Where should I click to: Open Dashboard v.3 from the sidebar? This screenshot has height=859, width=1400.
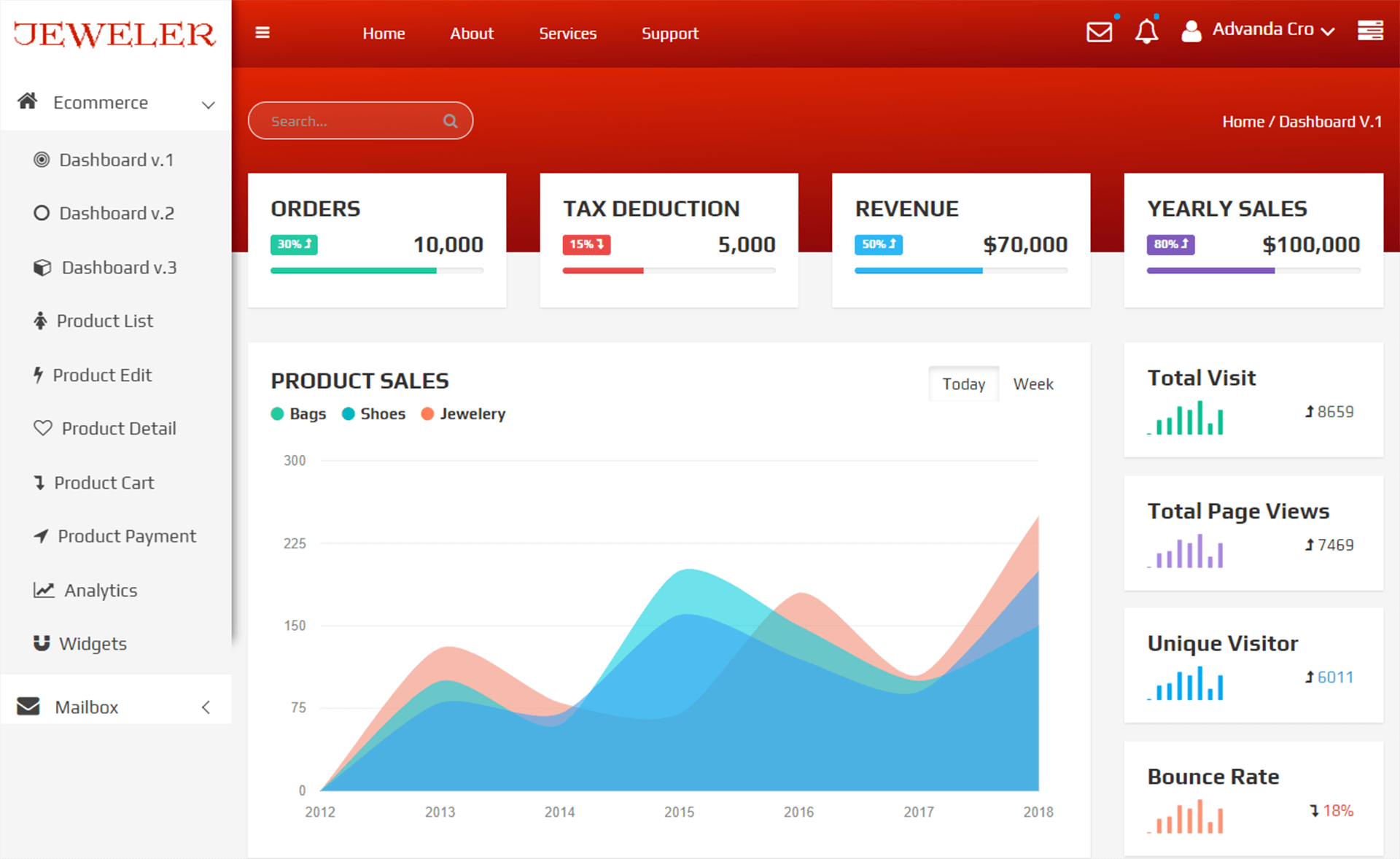pos(118,268)
